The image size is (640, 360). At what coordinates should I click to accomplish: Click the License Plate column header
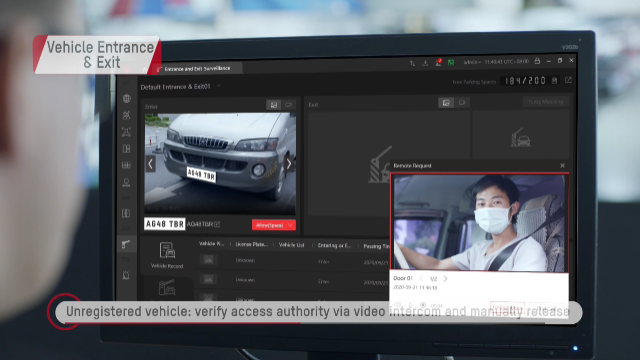[251, 244]
